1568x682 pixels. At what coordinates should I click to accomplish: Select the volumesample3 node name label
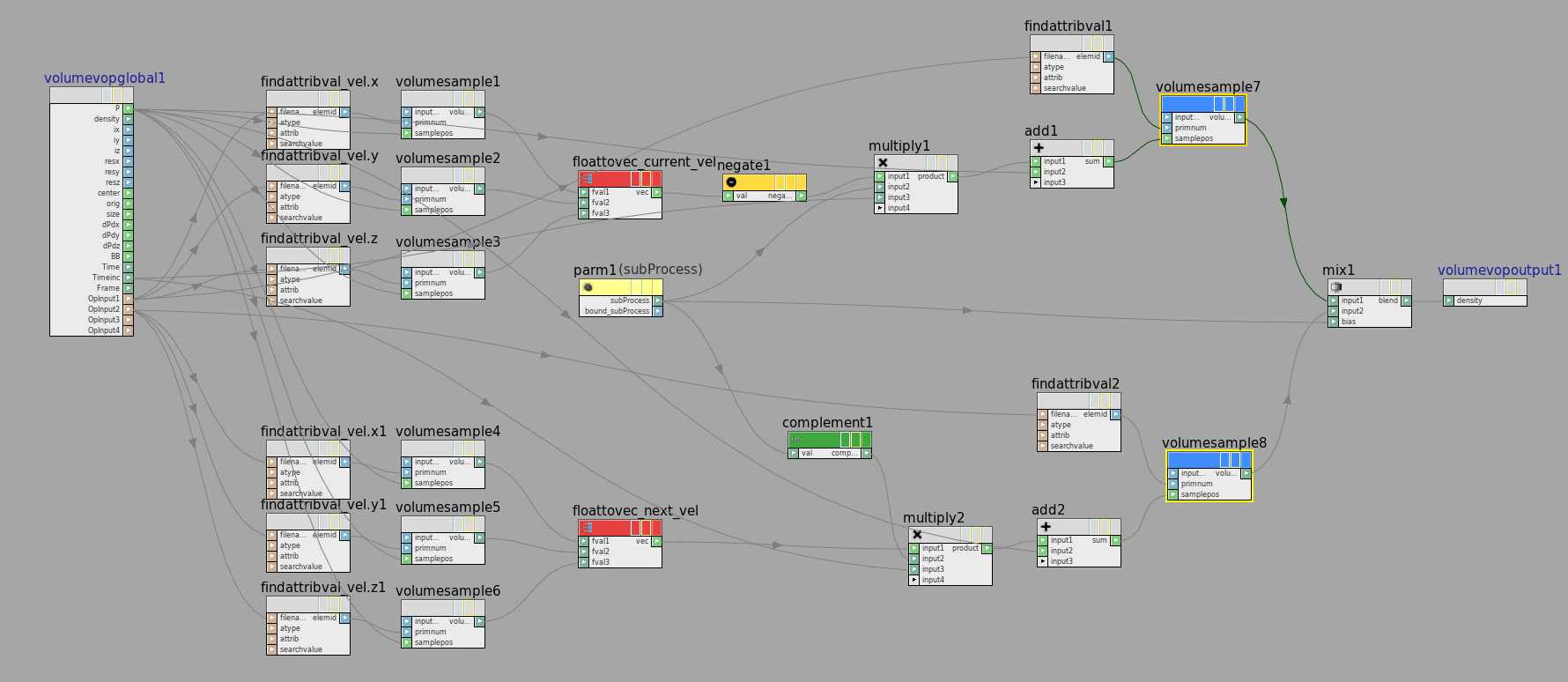coord(447,242)
